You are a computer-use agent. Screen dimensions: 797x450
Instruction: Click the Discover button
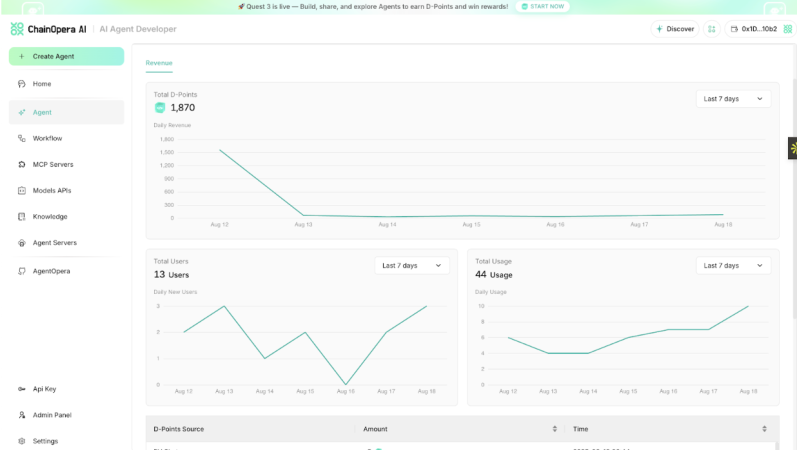[x=675, y=29]
